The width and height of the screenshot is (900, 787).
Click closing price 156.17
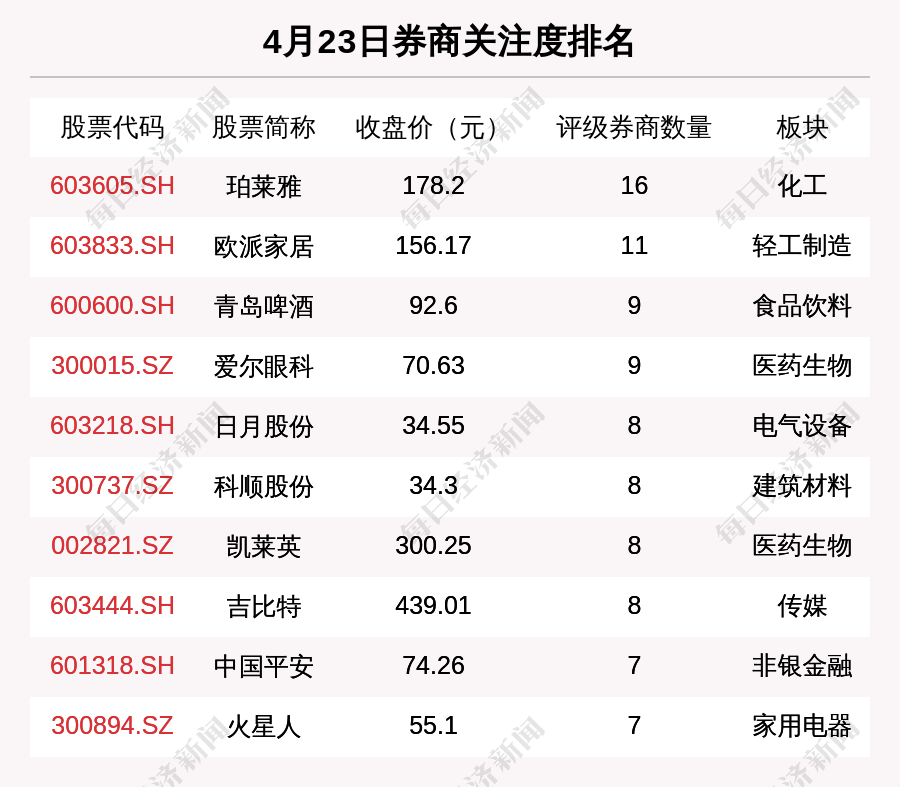433,246
